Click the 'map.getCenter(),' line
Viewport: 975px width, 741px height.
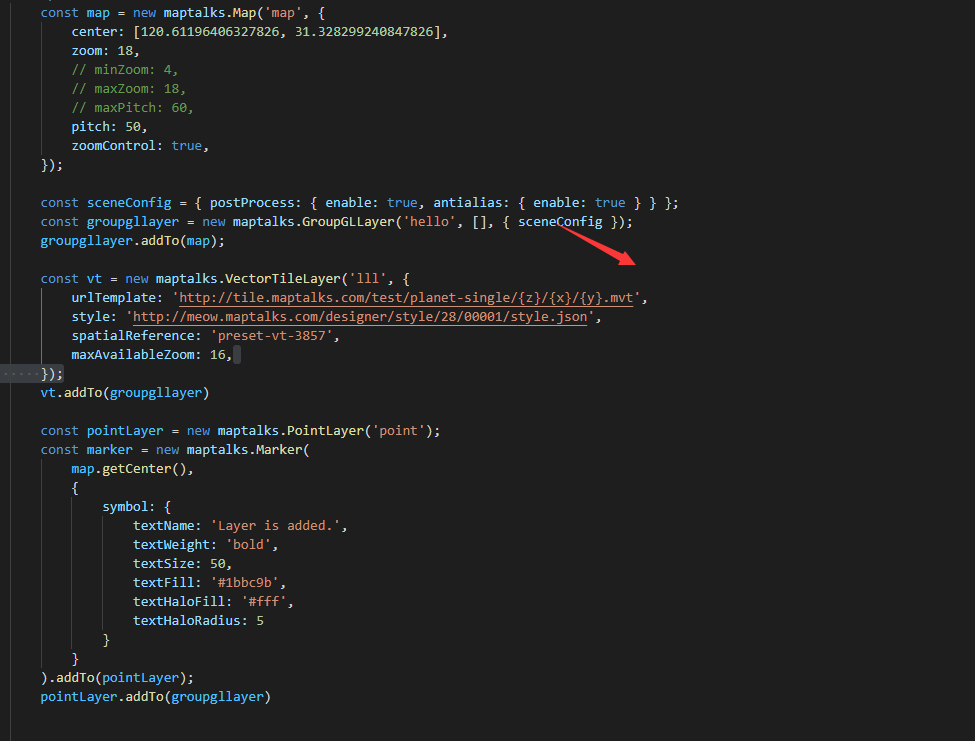(132, 469)
